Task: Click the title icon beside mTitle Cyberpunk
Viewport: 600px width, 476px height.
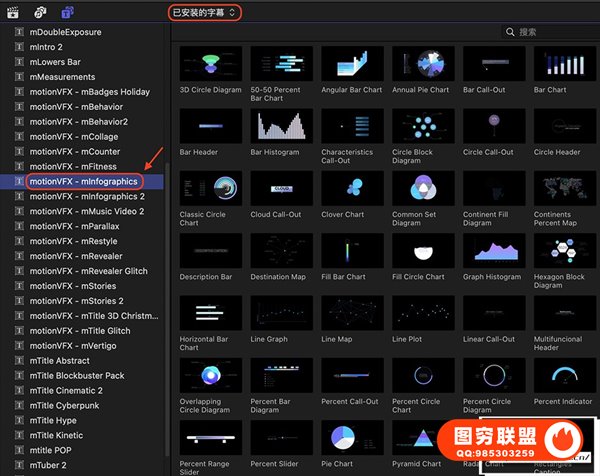Action: coord(19,405)
